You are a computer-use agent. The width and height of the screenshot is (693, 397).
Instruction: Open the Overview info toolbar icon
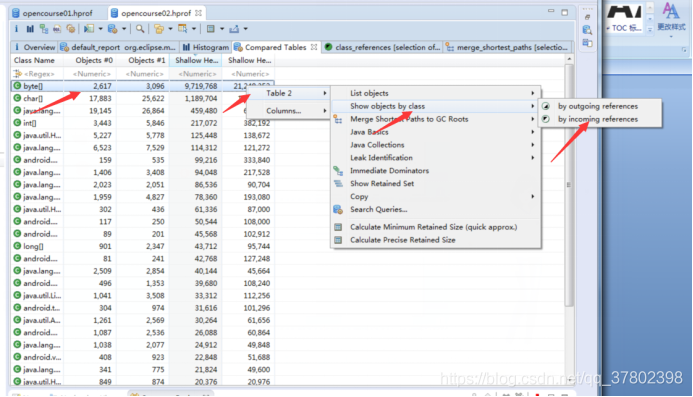pyautogui.click(x=16, y=29)
